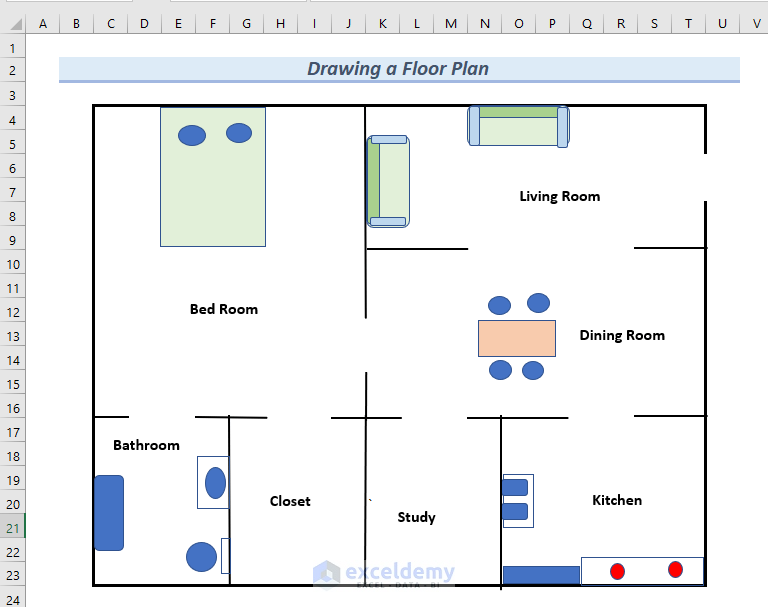
Task: Select column K header
Action: click(383, 24)
